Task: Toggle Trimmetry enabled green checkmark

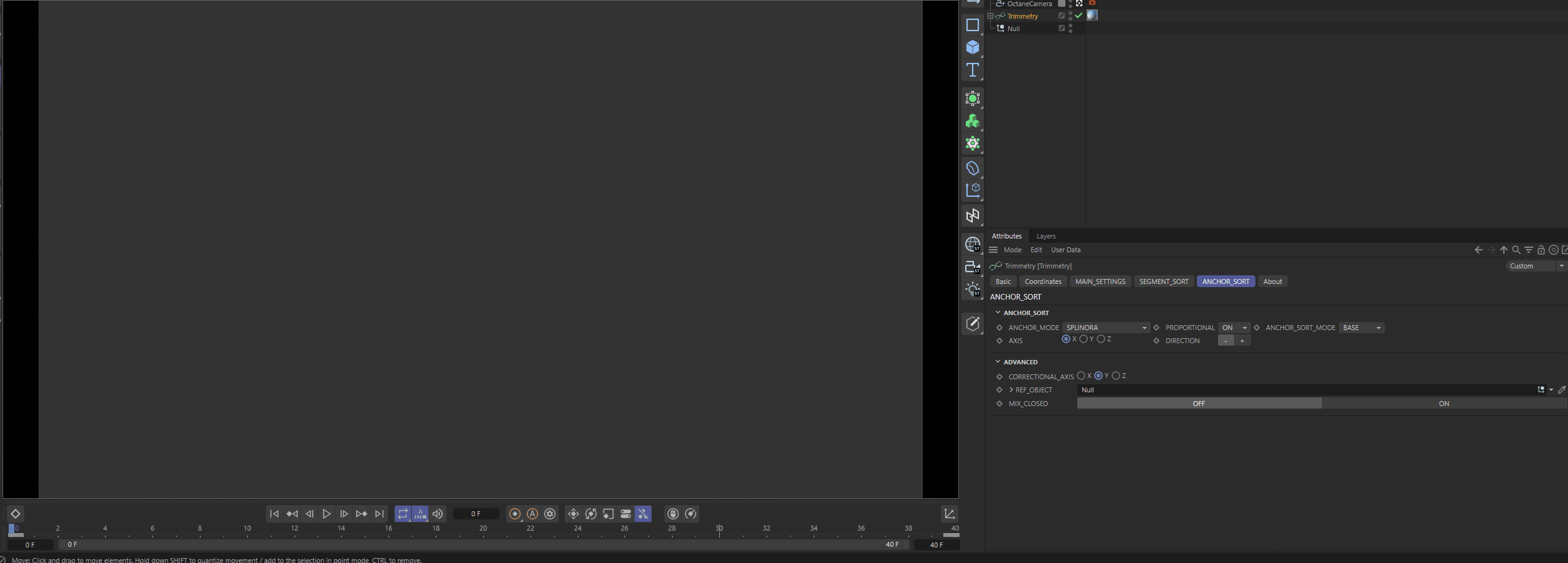Action: [x=1079, y=16]
